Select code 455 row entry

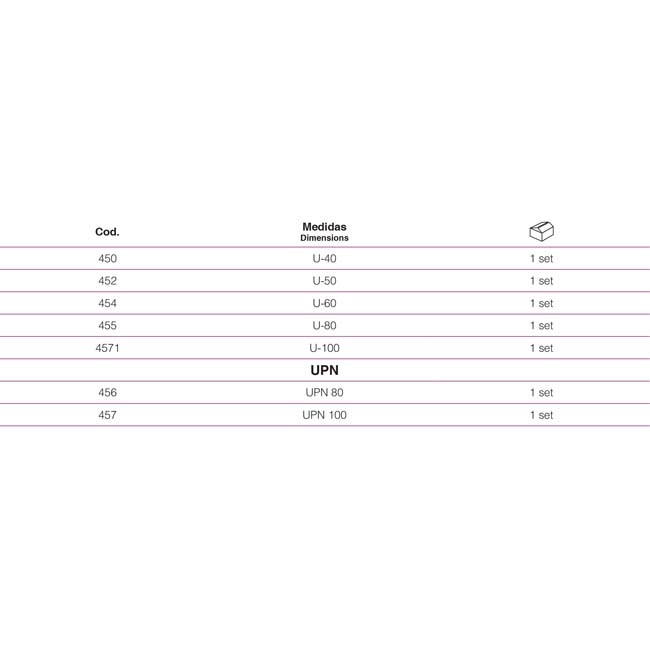(107, 326)
